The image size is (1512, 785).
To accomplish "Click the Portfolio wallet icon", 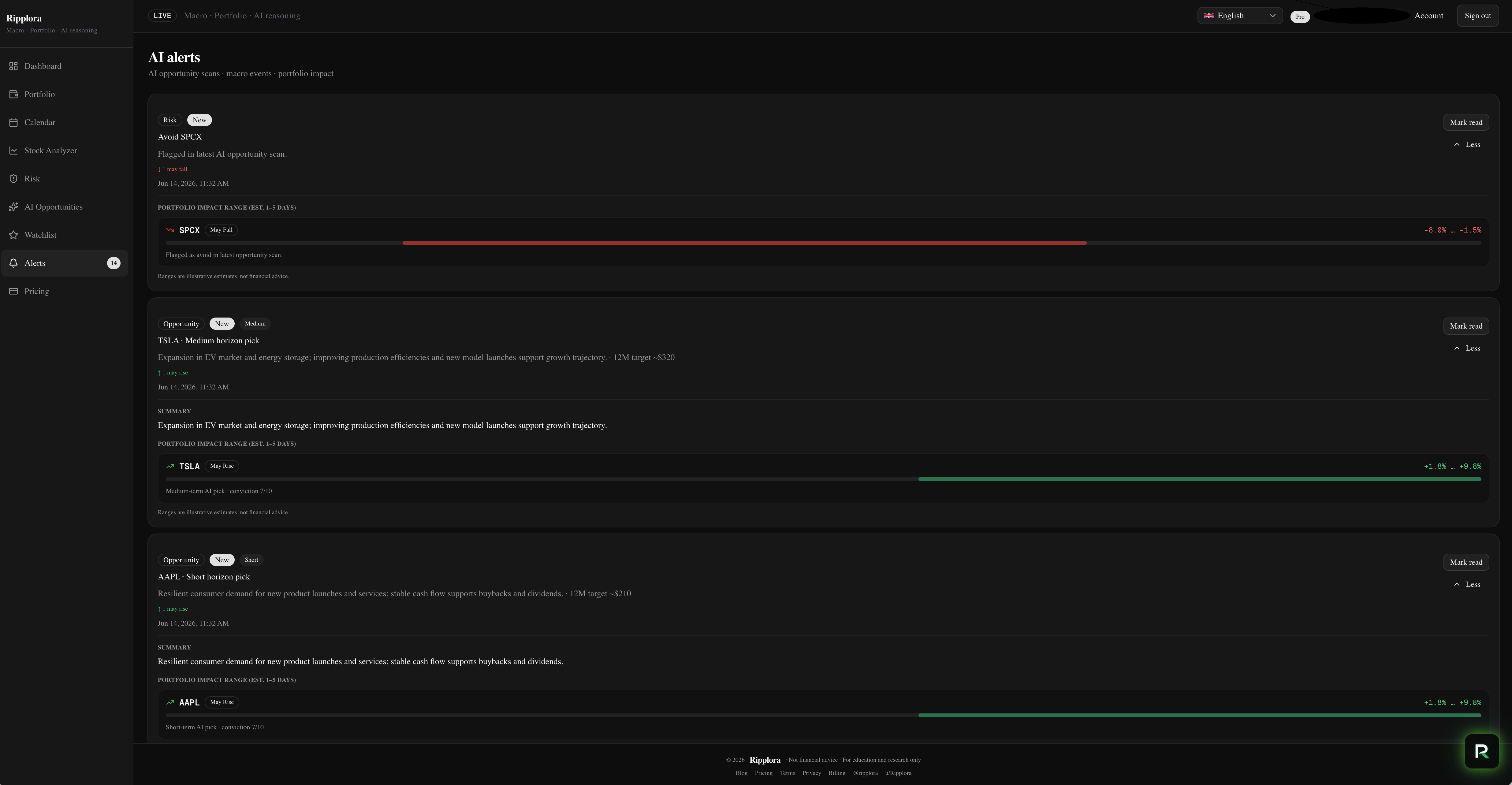I will click(x=13, y=95).
